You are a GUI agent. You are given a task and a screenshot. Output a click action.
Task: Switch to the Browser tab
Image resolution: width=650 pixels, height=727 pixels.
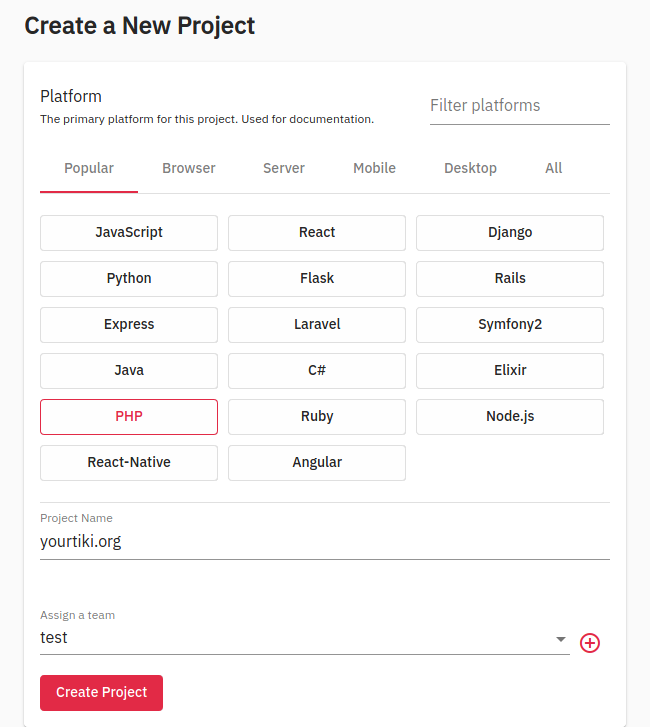pos(189,168)
